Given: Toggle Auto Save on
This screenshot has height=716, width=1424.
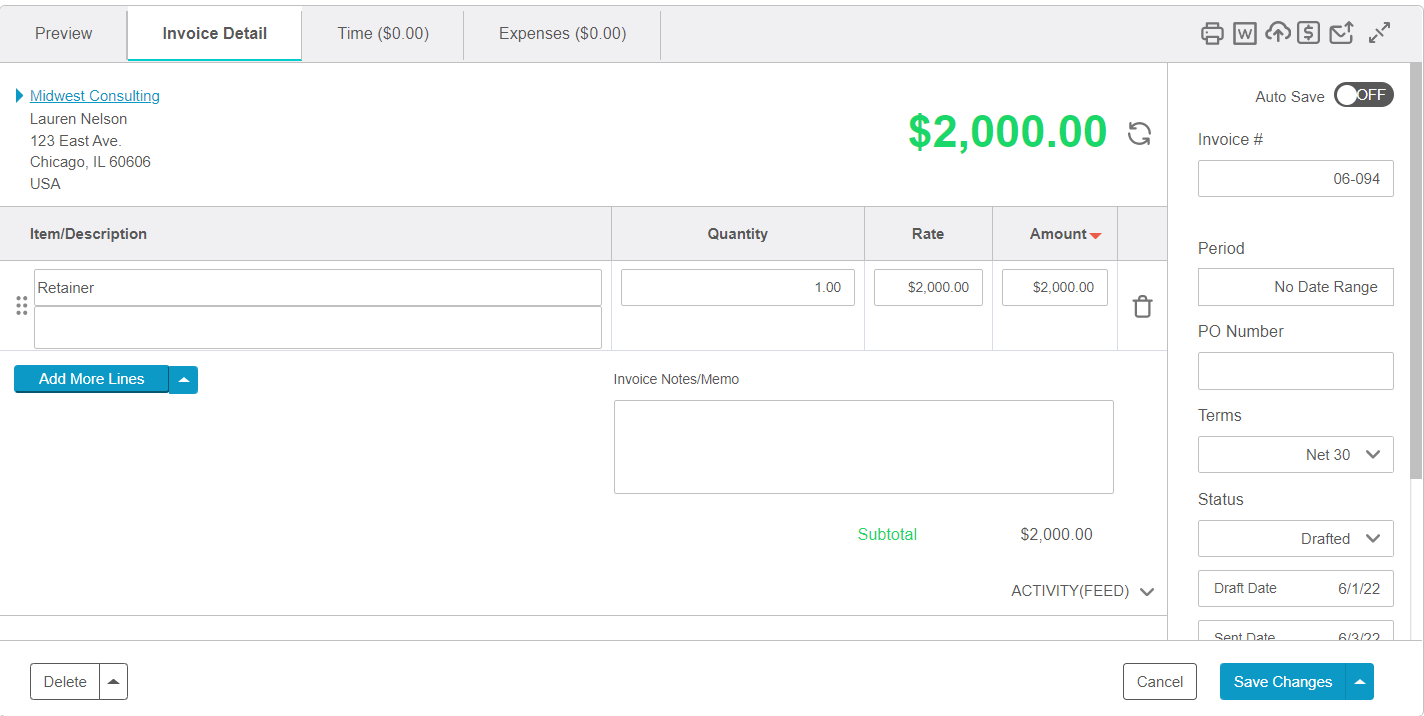Looking at the screenshot, I should point(1363,94).
